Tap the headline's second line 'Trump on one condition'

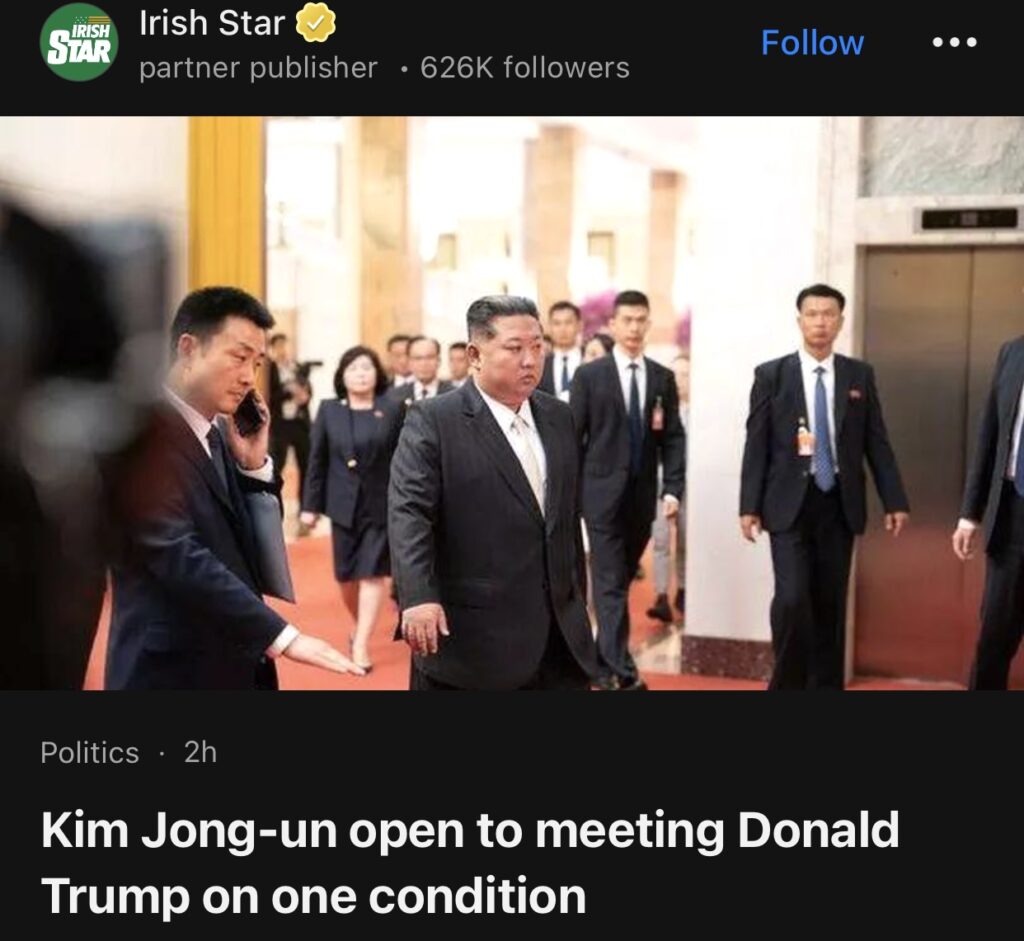(313, 896)
